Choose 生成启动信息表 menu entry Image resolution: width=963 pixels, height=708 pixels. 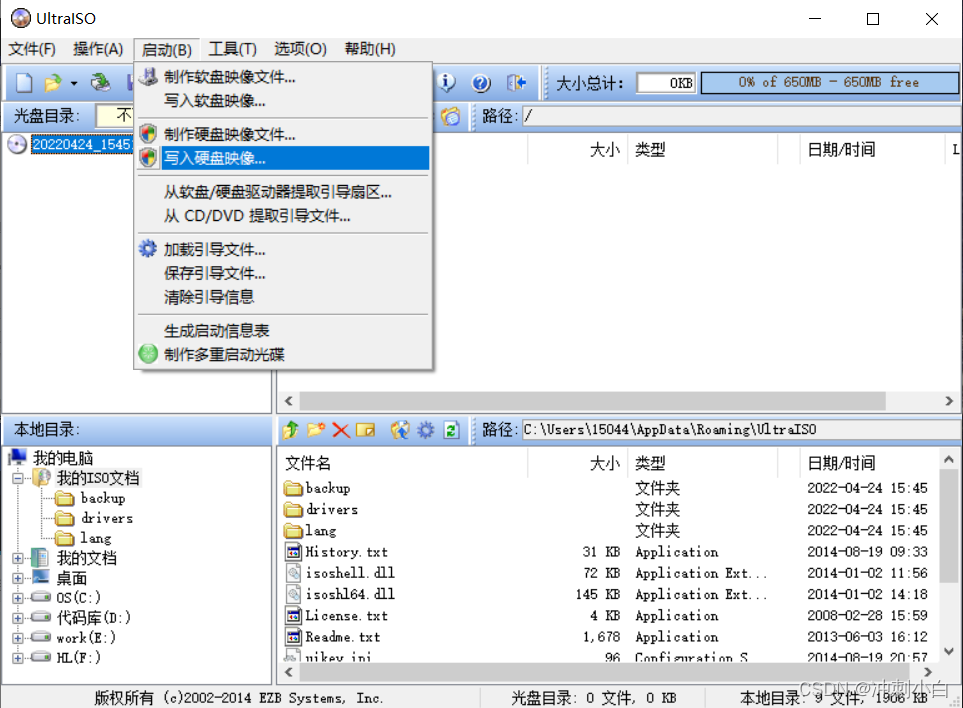(x=283, y=331)
